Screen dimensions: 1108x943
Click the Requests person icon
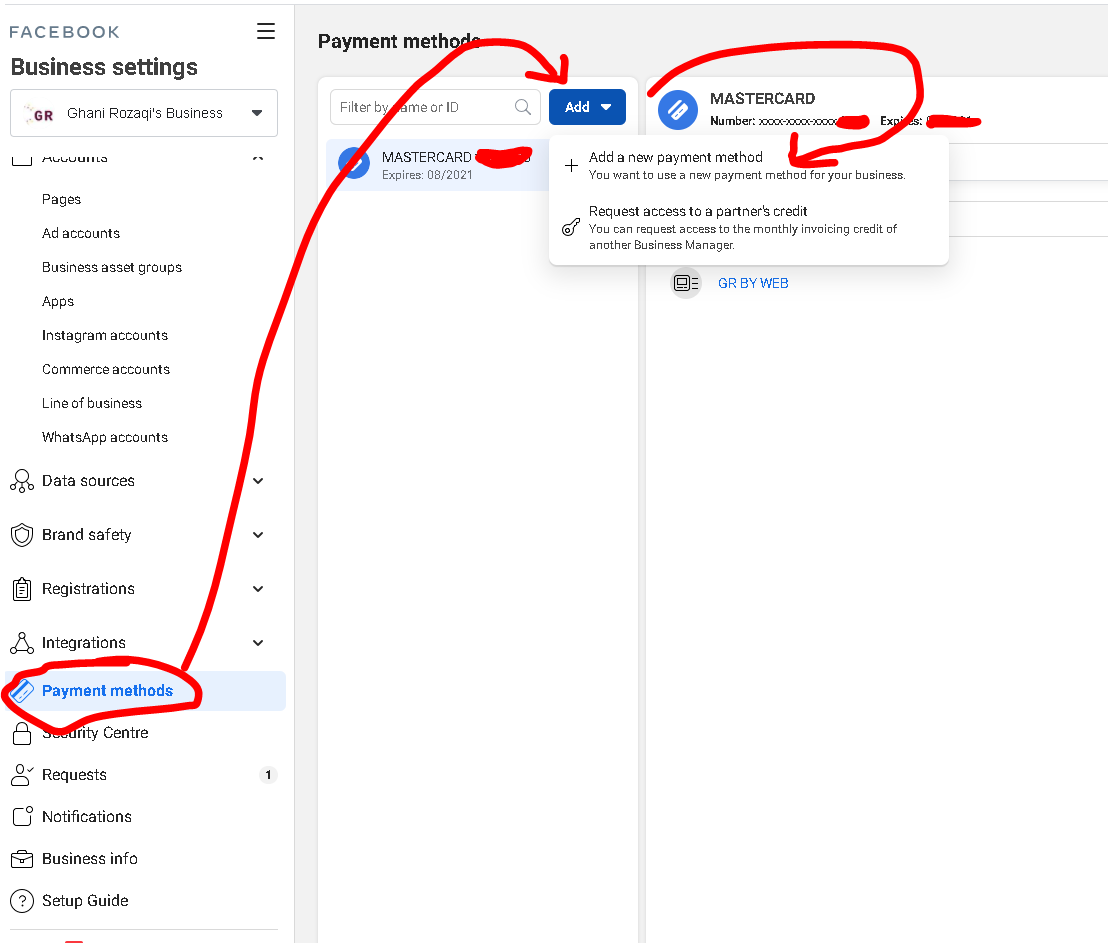pos(22,775)
